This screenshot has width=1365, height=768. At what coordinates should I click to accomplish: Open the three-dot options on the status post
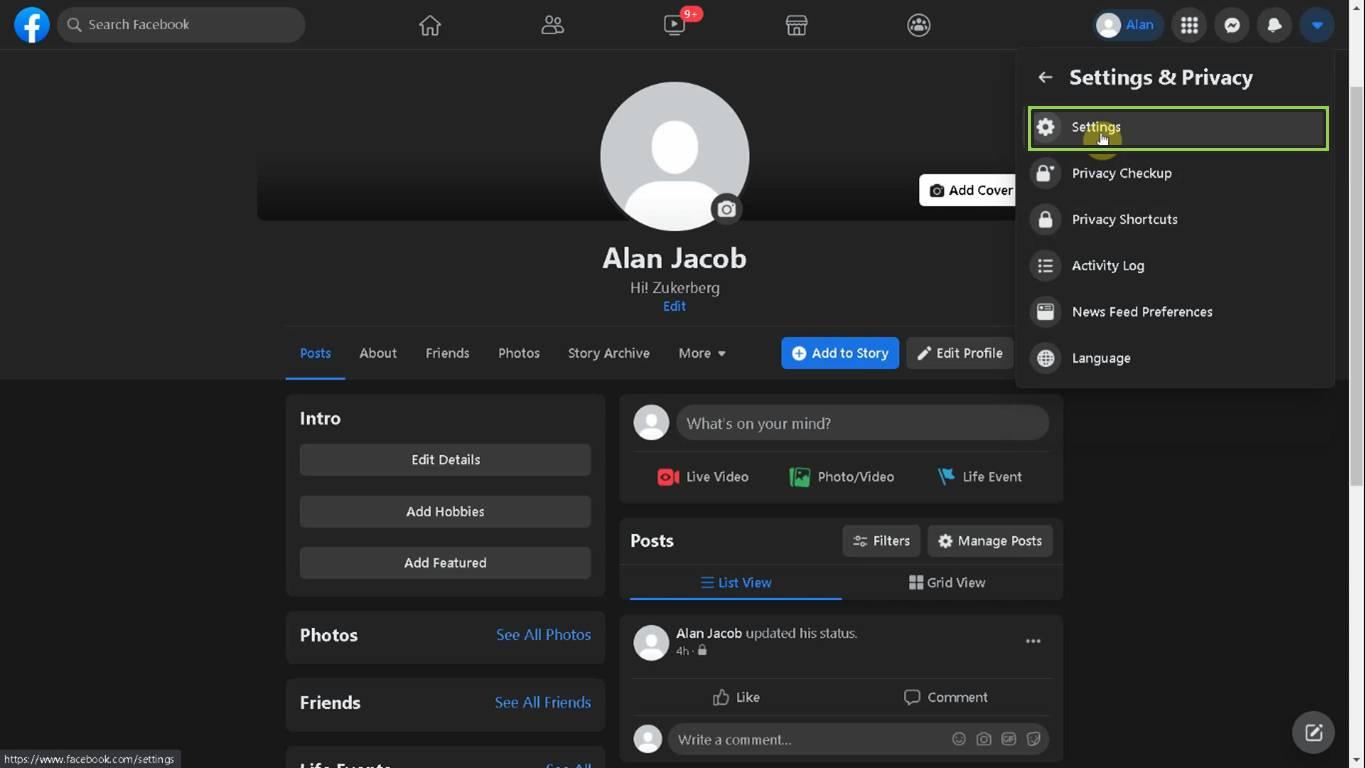coord(1033,641)
